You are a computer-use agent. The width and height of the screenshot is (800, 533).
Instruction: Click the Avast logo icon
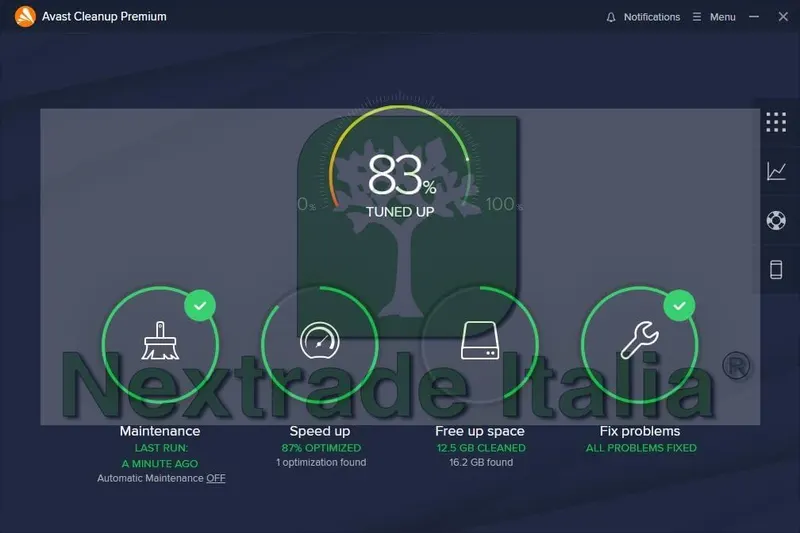25,16
